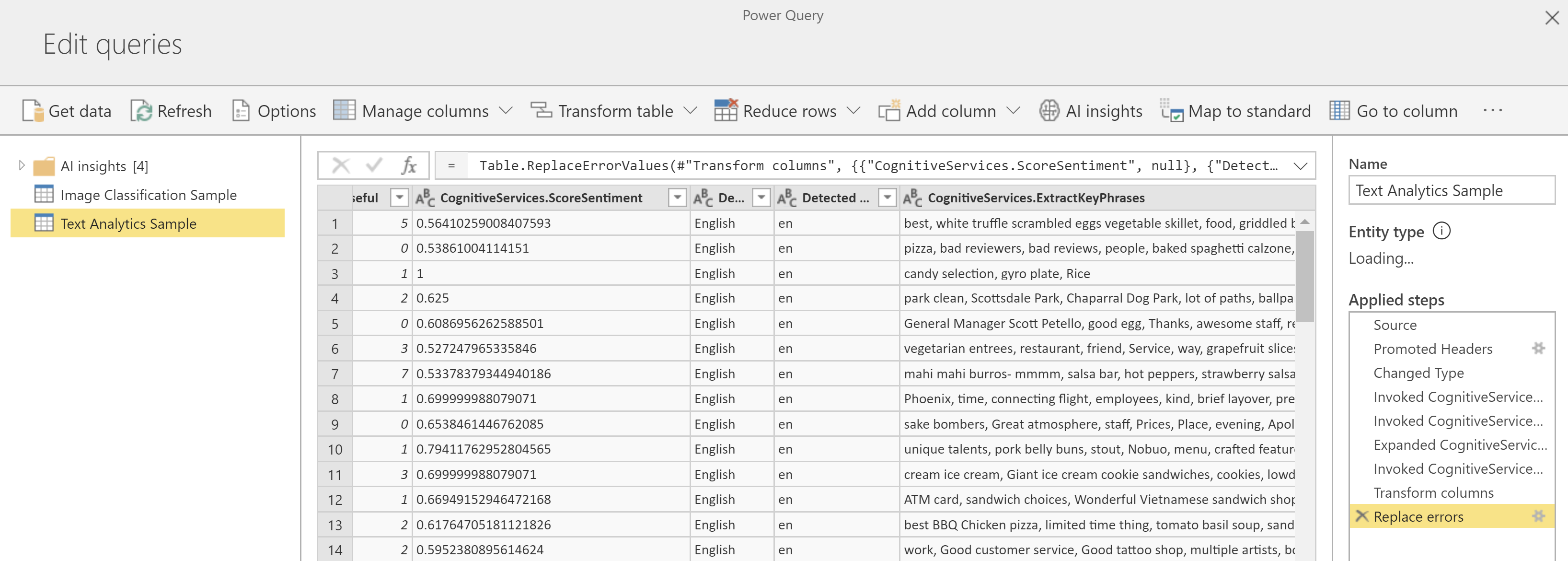The height and width of the screenshot is (561, 1568).
Task: Click De... column data type icon
Action: pos(703,198)
